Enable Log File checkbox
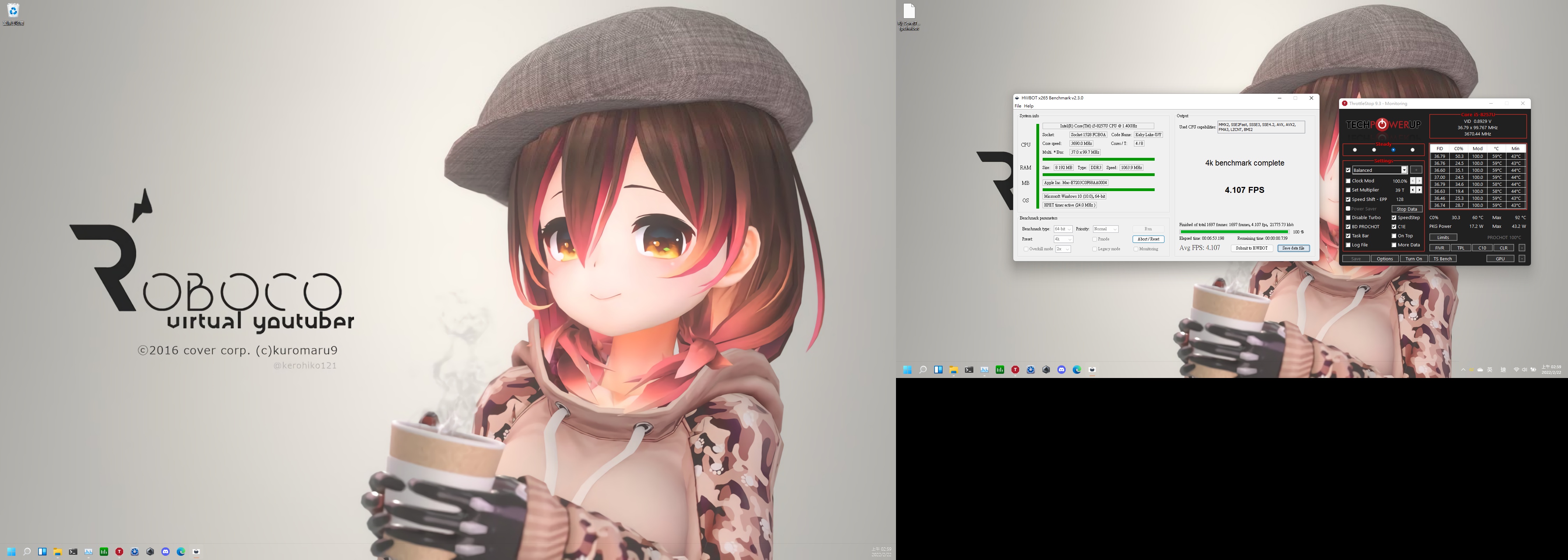Viewport: 1568px width, 560px height. click(1348, 245)
